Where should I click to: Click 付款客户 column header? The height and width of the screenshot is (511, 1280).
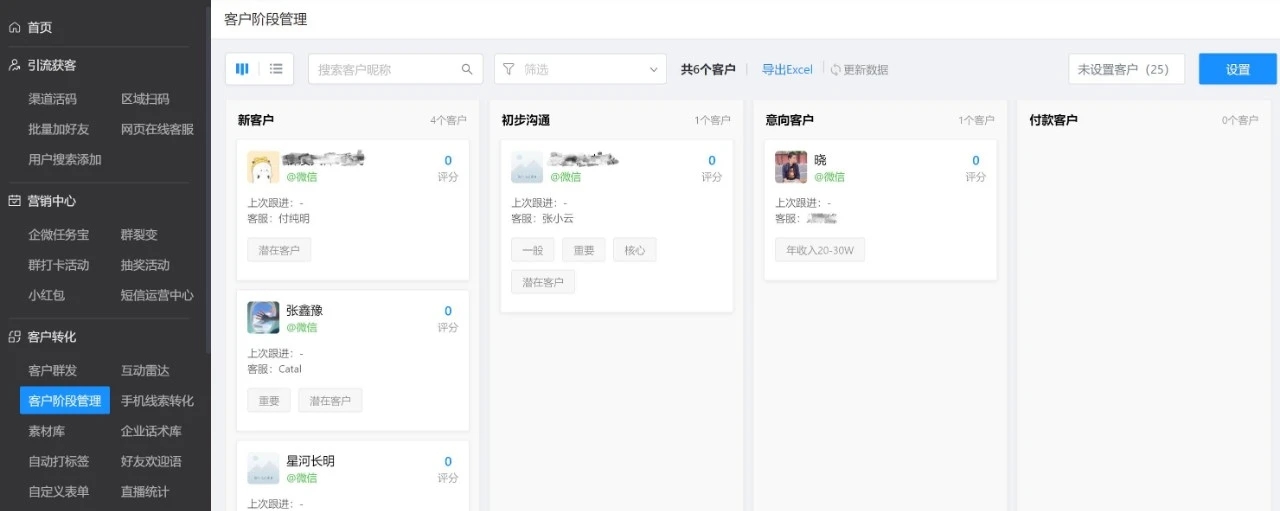click(1054, 120)
